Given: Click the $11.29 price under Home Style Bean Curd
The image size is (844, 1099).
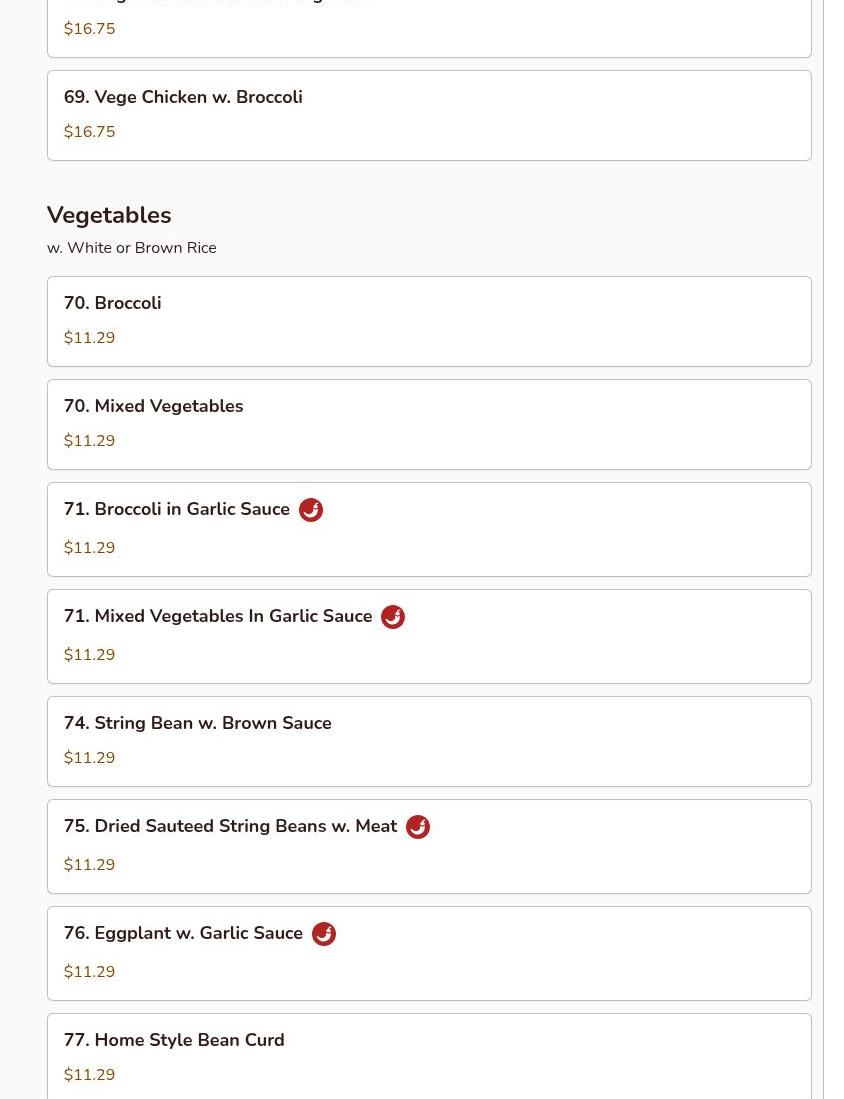Looking at the screenshot, I should click(x=89, y=1074).
